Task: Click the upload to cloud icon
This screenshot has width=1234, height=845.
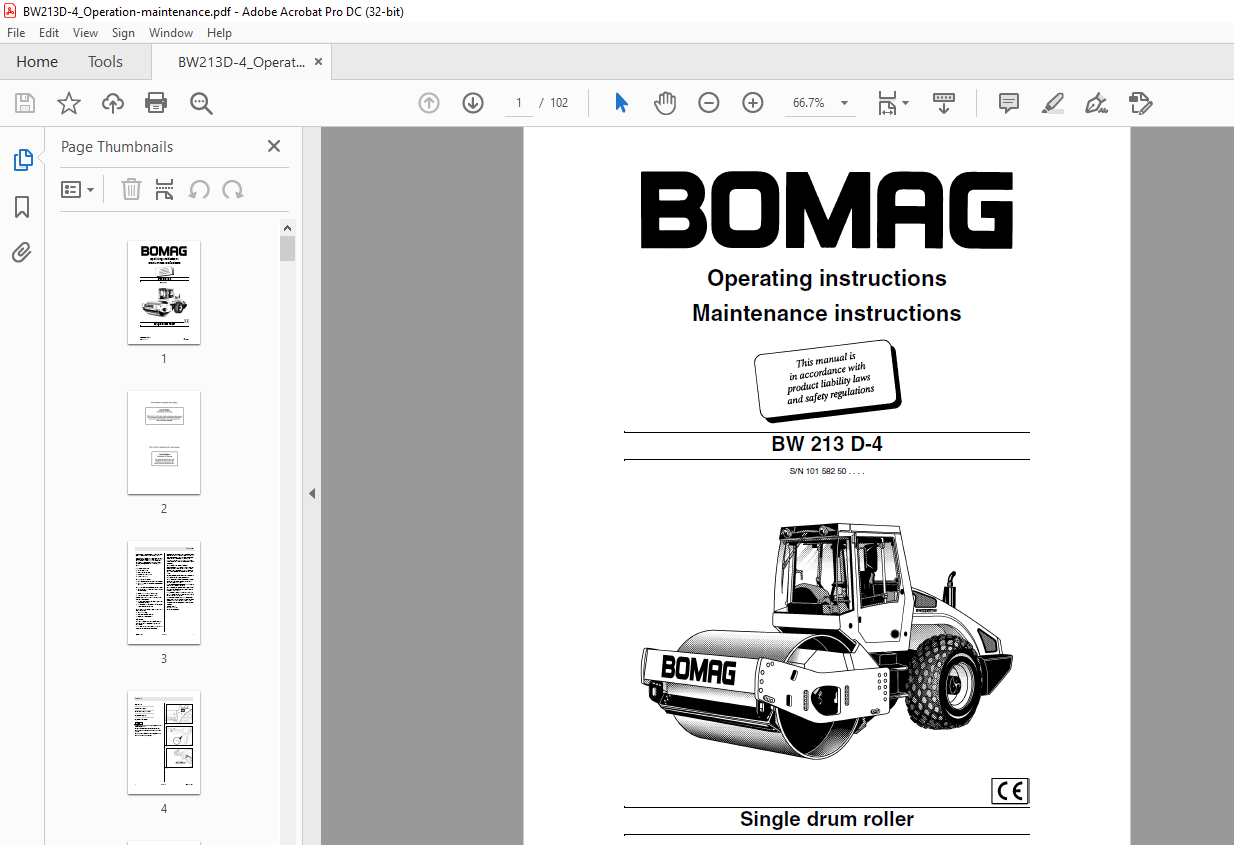Action: (x=113, y=103)
